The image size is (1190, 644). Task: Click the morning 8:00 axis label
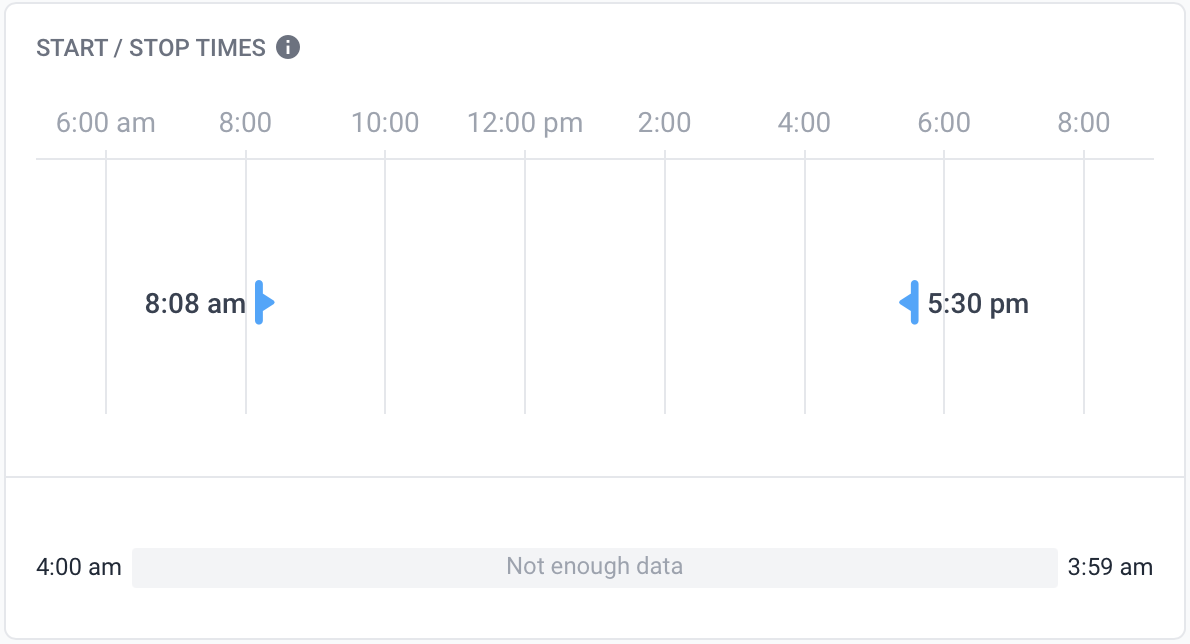click(245, 122)
